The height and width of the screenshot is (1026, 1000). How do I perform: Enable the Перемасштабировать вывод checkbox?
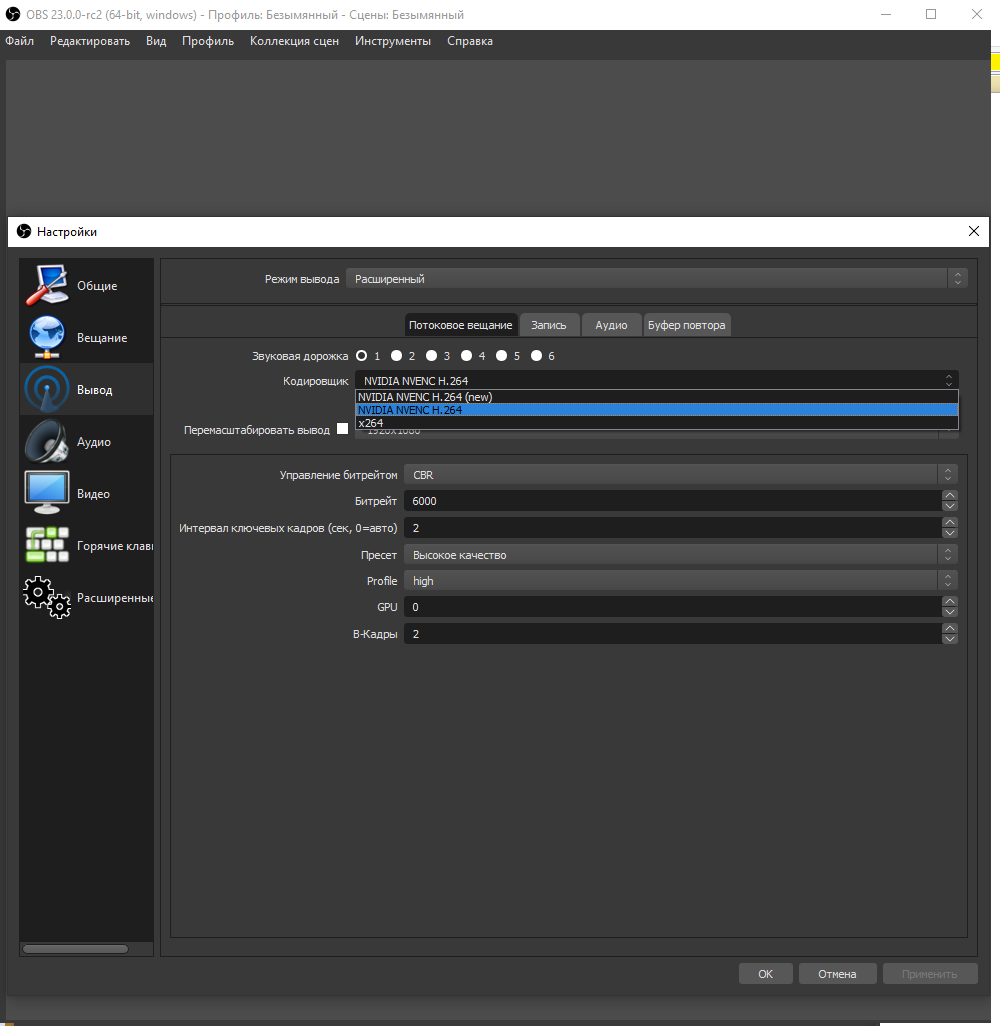point(342,429)
